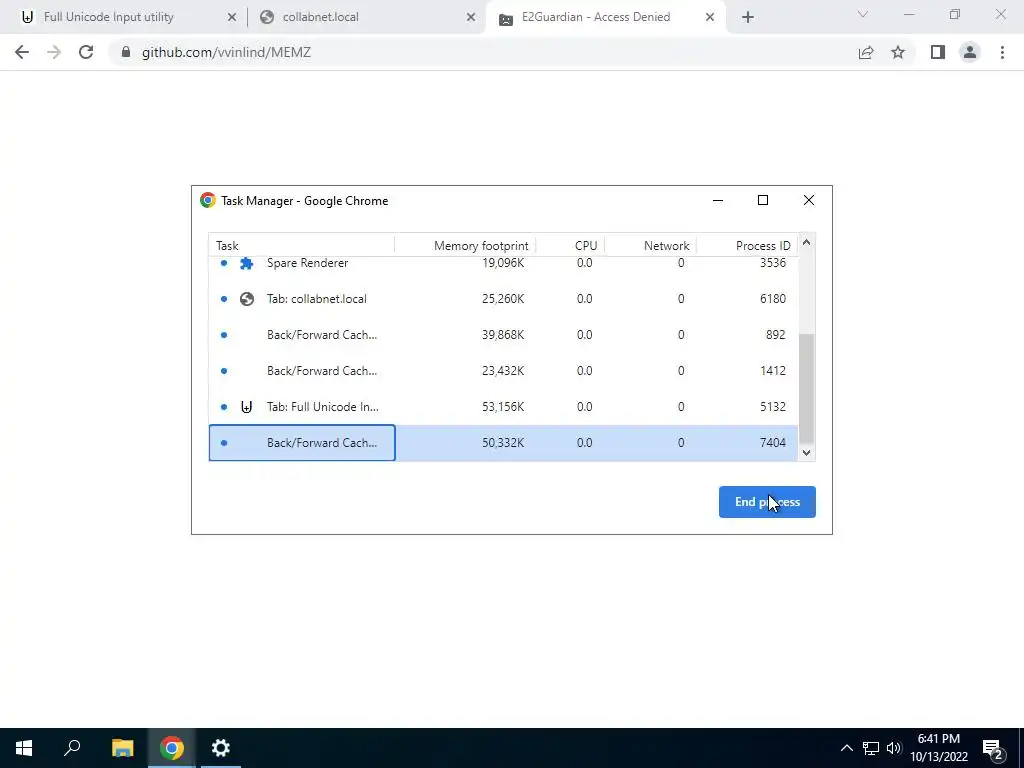Image resolution: width=1024 pixels, height=768 pixels.
Task: Click the Spare Renderer puzzle icon
Action: pyautogui.click(x=246, y=263)
